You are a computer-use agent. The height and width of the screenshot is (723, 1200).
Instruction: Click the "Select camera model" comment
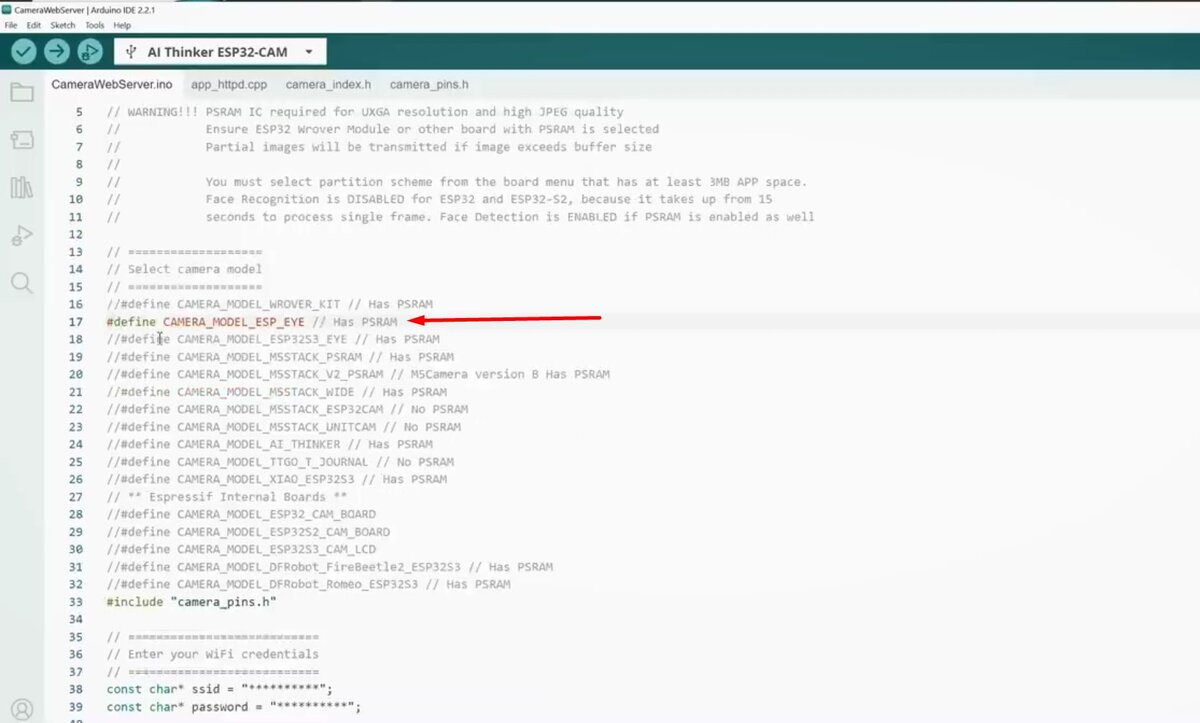184,269
